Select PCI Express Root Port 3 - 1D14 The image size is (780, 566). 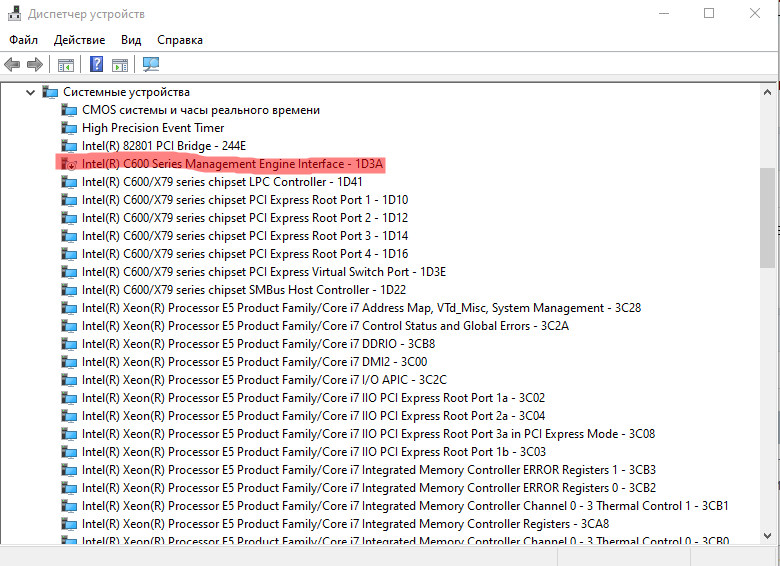(x=245, y=236)
